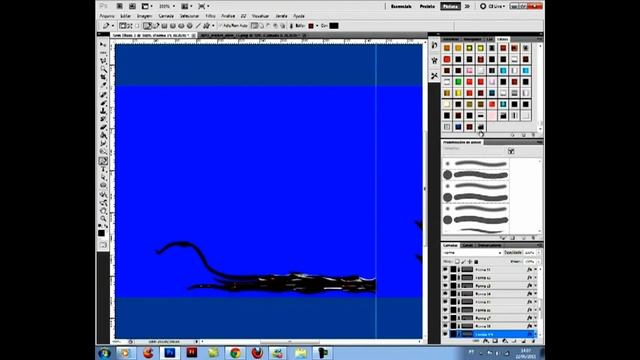Screen dimensions: 640x360
Task: Select the Pen tool in toolbox
Action: click(103, 161)
